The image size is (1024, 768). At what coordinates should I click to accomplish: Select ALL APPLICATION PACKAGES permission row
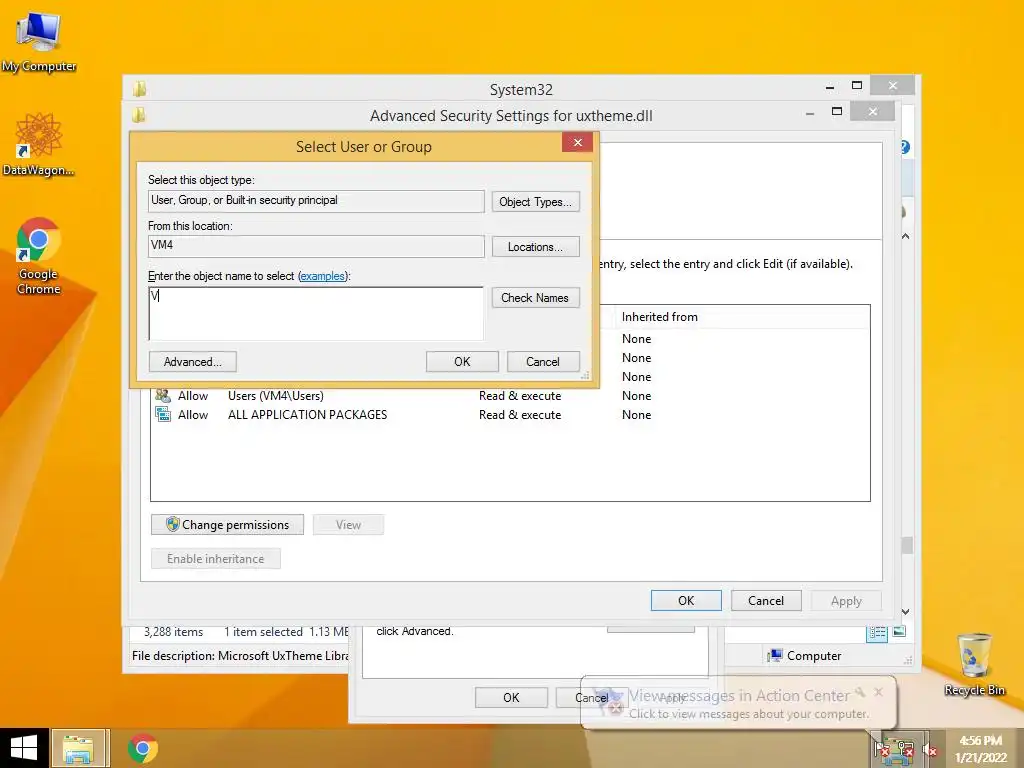pyautogui.click(x=509, y=415)
